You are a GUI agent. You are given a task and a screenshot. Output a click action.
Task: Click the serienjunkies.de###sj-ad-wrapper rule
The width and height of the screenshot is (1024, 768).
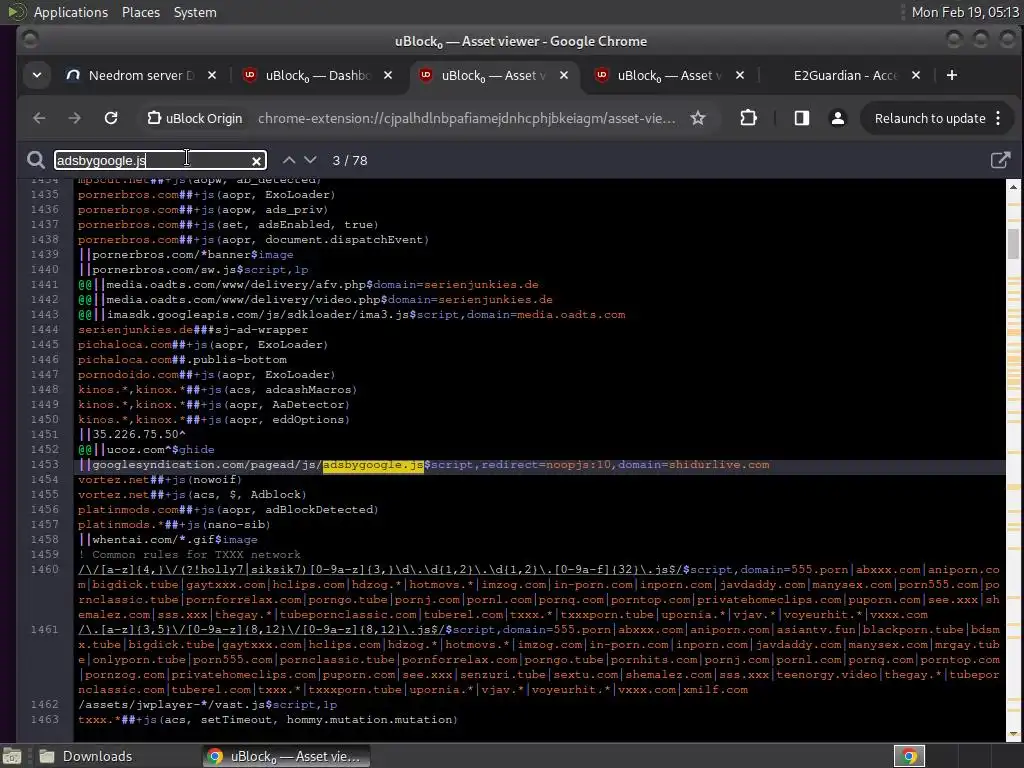tap(193, 329)
